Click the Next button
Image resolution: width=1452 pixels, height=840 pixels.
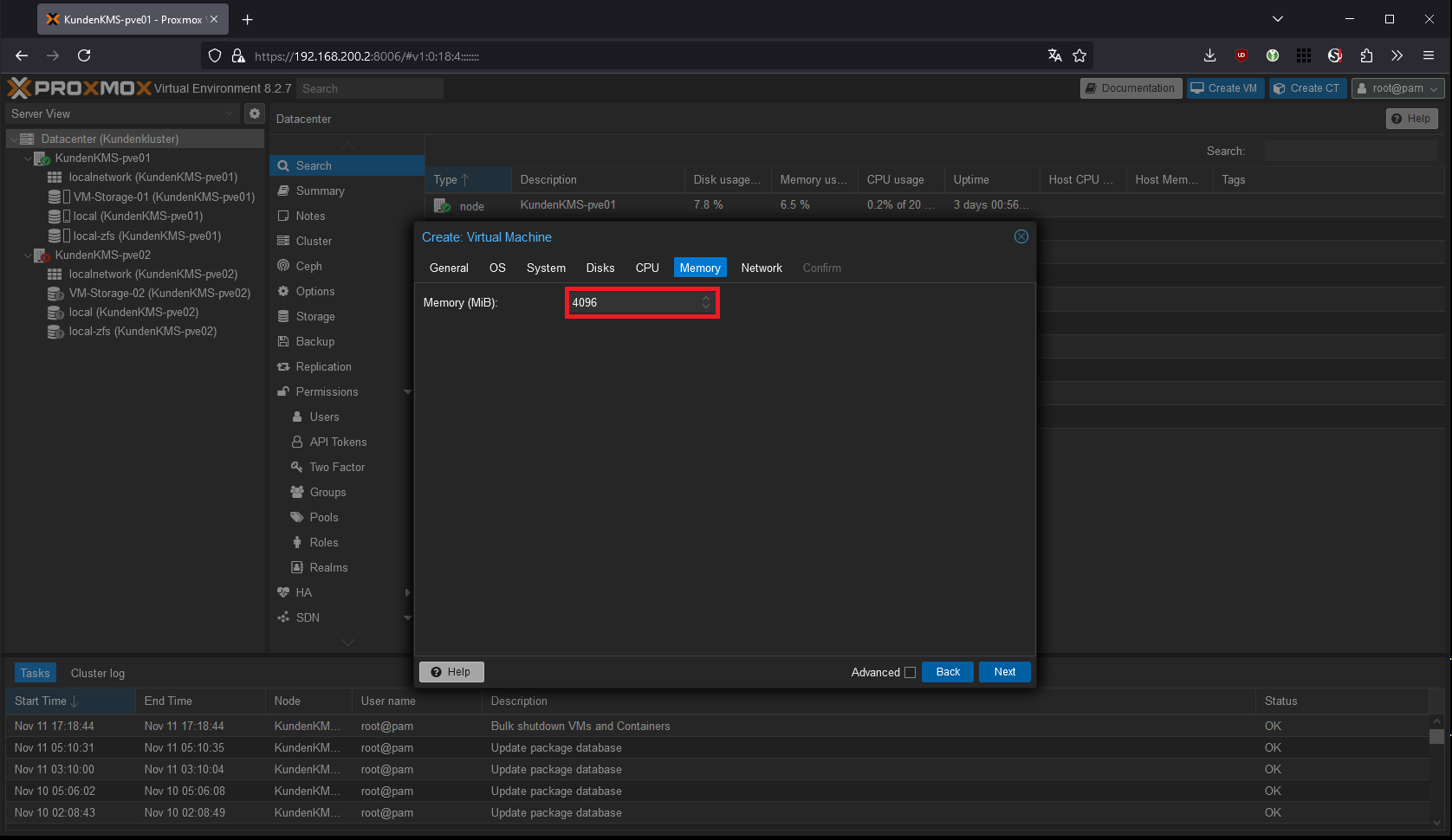coord(1004,672)
